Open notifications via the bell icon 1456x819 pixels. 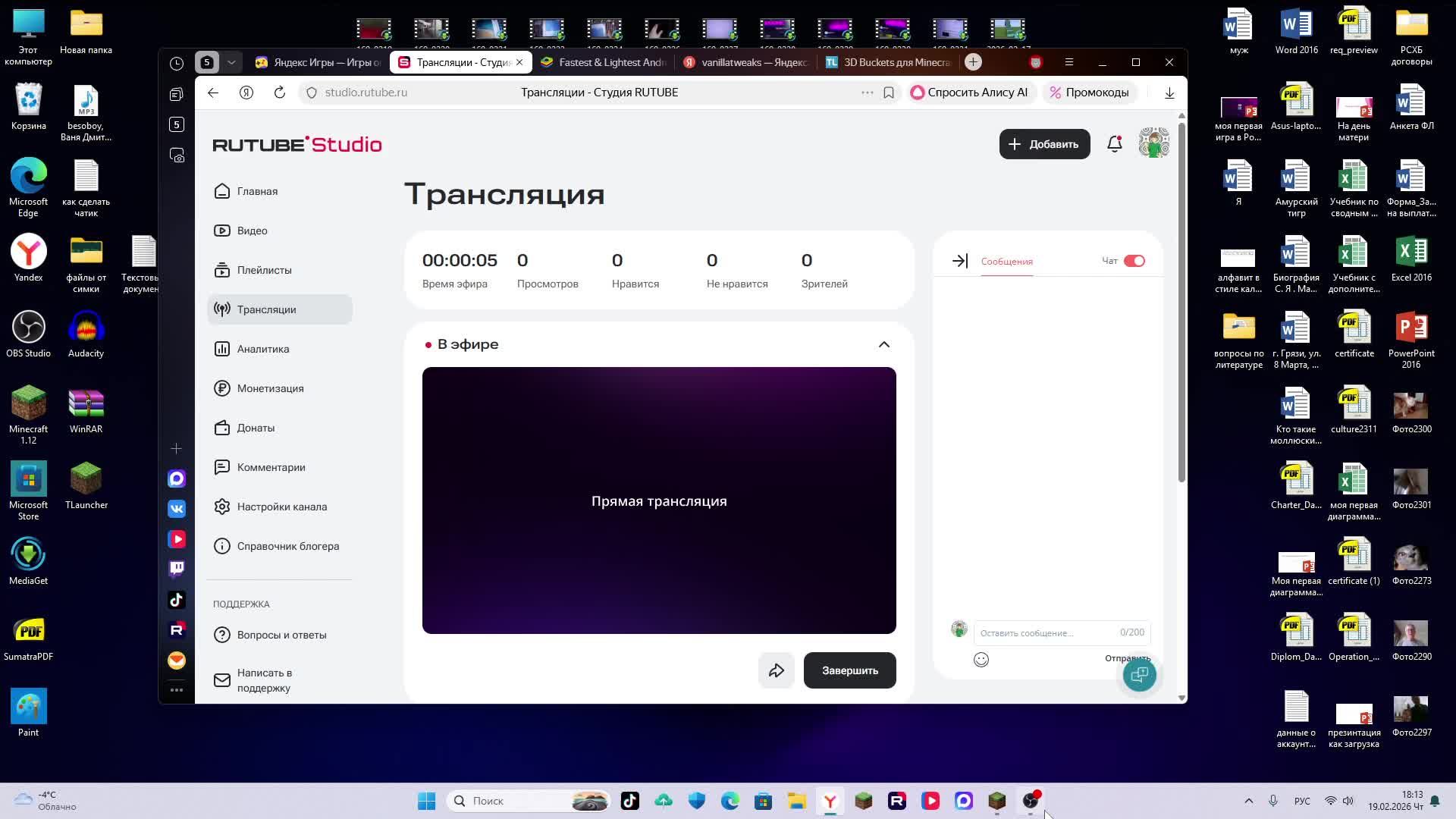[1114, 143]
